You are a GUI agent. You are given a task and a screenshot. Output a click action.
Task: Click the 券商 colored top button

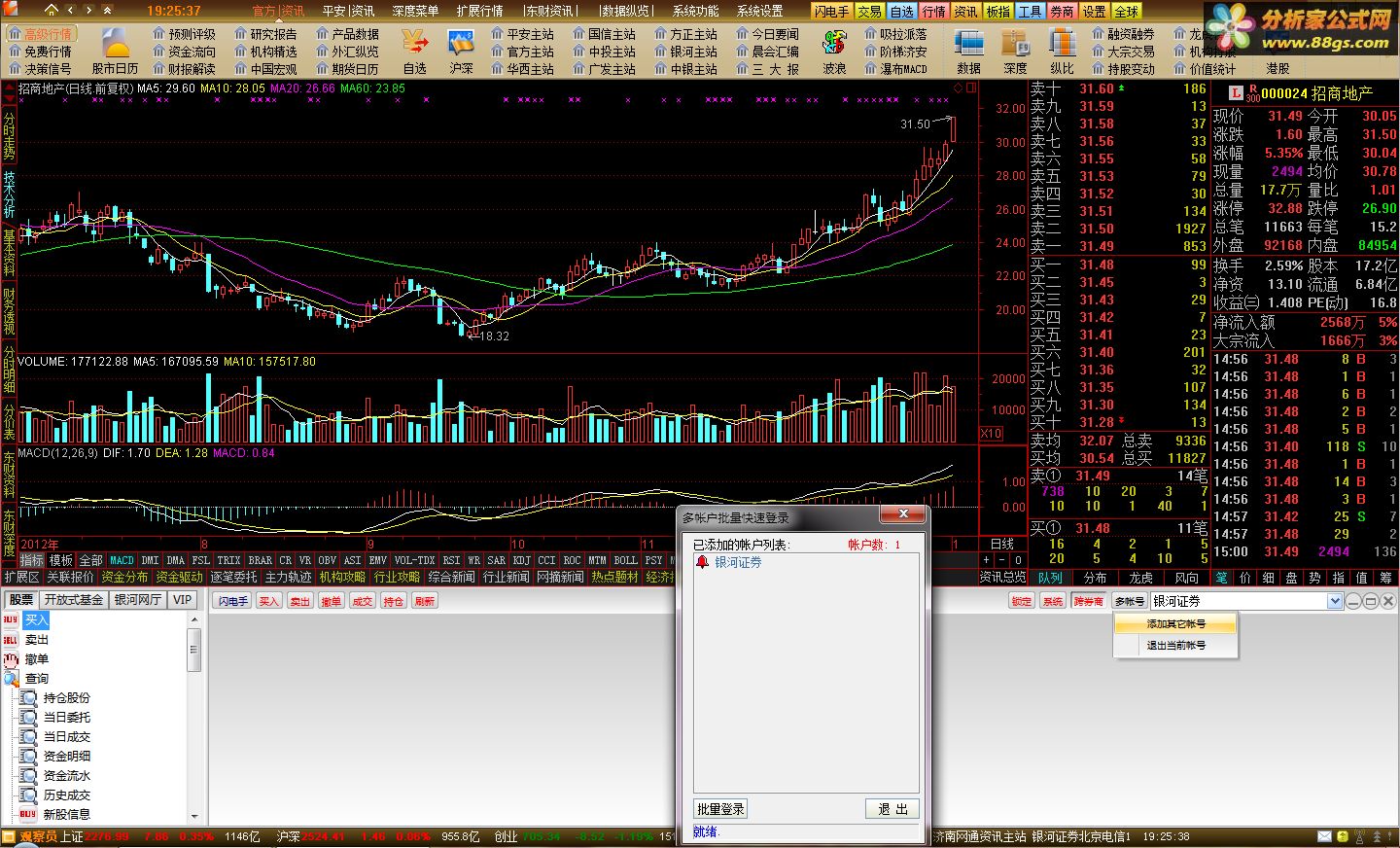click(1062, 11)
